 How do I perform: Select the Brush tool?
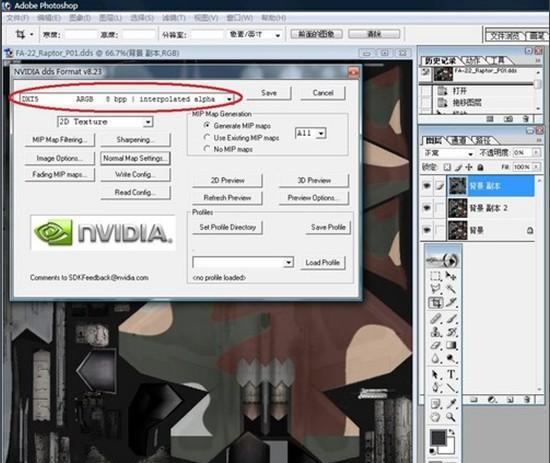(x=451, y=318)
